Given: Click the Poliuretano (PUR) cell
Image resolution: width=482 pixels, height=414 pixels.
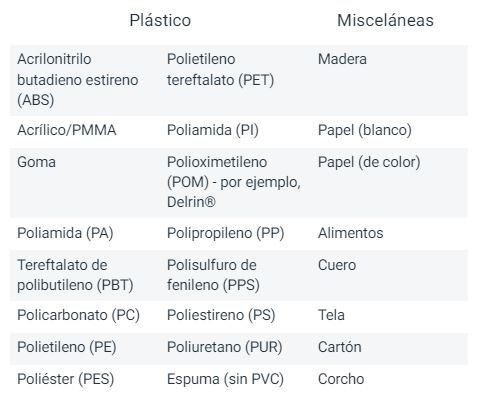Looking at the screenshot, I should tap(224, 347).
